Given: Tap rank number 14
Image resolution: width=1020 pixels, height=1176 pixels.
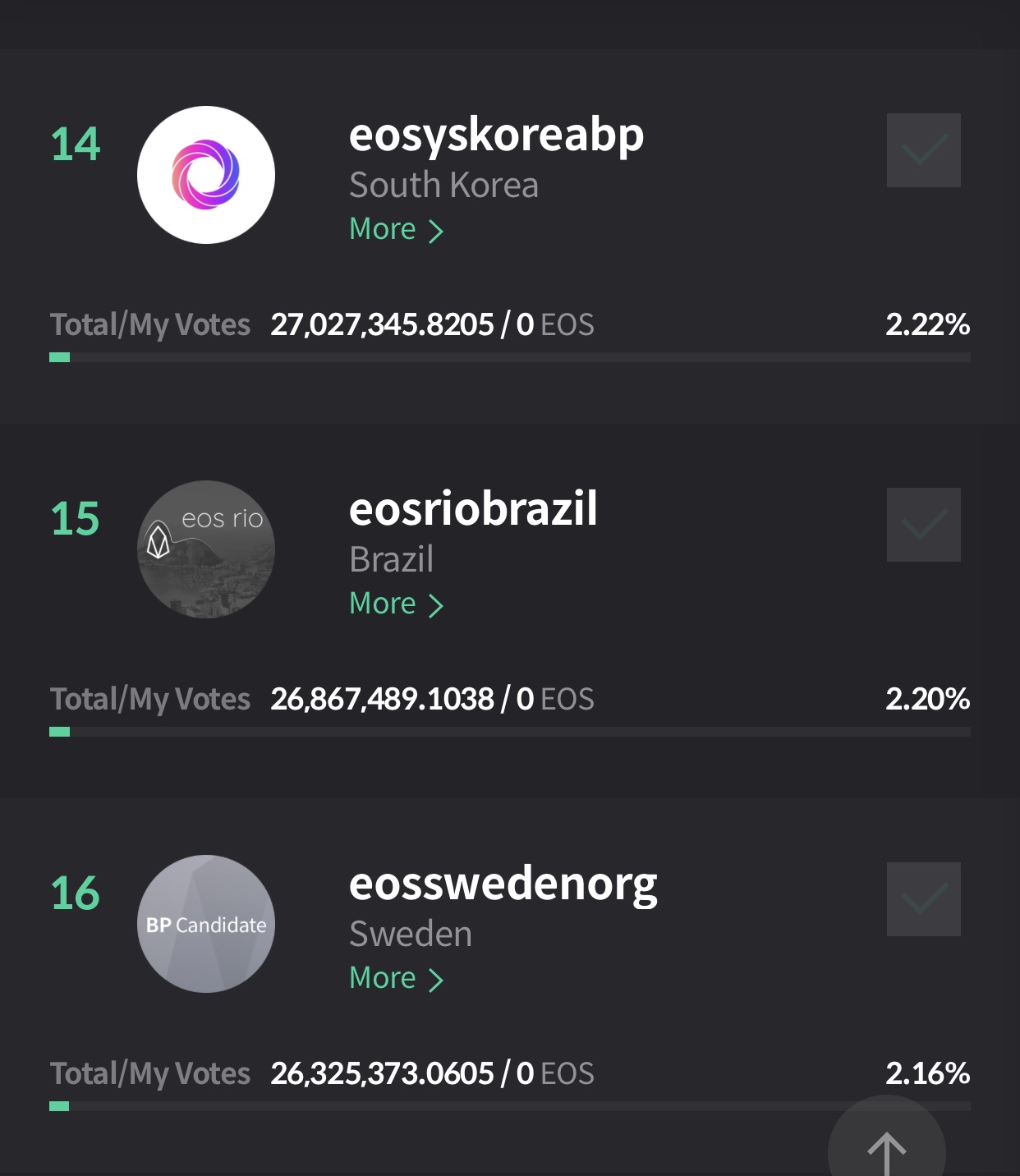Looking at the screenshot, I should tap(76, 145).
